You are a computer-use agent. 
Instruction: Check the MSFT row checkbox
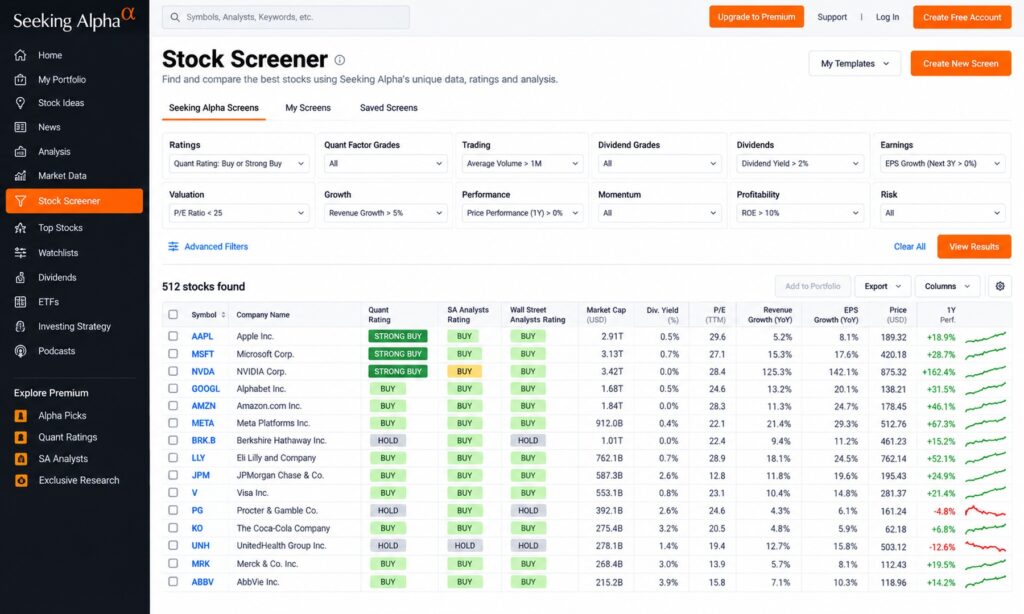pyautogui.click(x=173, y=354)
